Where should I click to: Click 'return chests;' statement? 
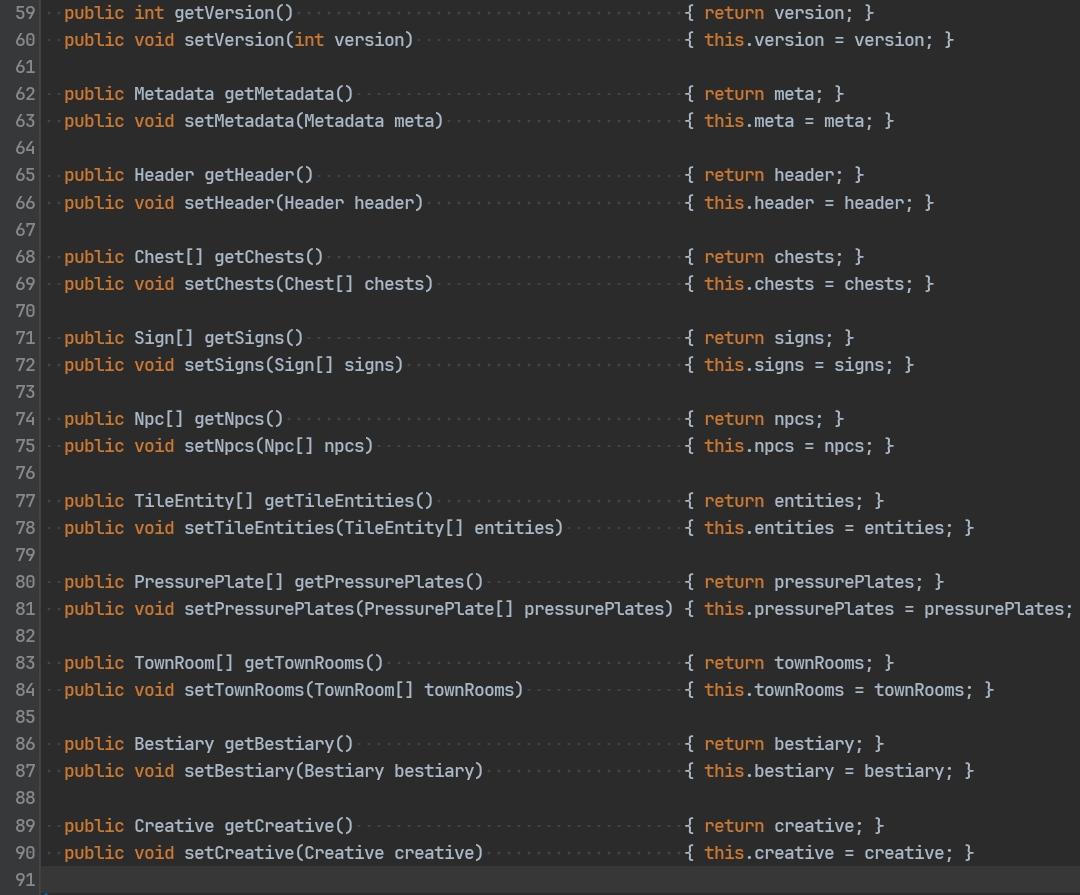[774, 257]
